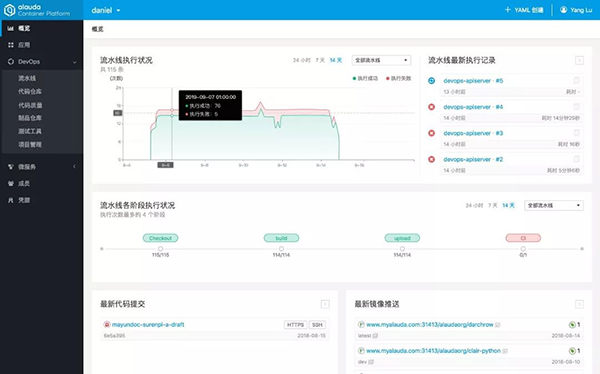Select 14 days tab in stage status

point(508,206)
